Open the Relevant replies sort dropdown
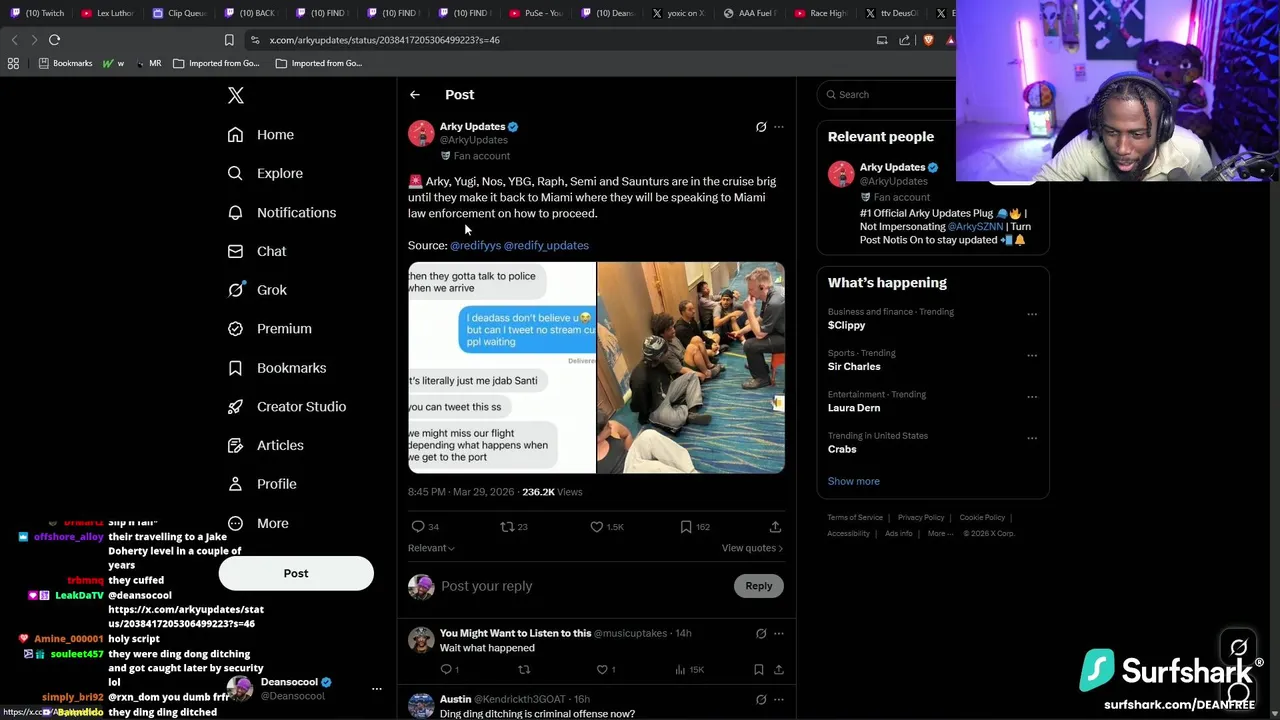The image size is (1280, 720). [431, 548]
